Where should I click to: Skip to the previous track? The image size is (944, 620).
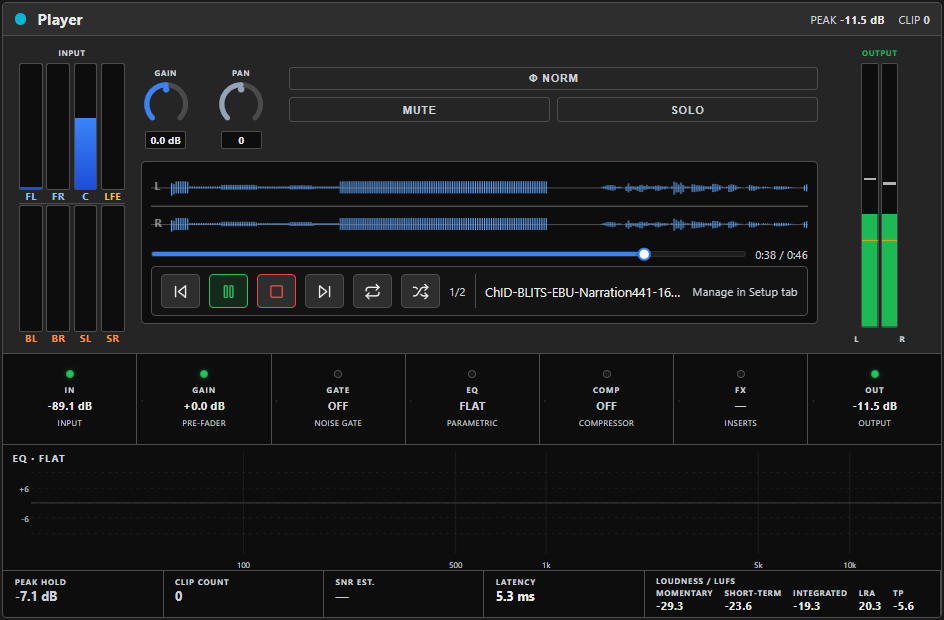tap(180, 291)
